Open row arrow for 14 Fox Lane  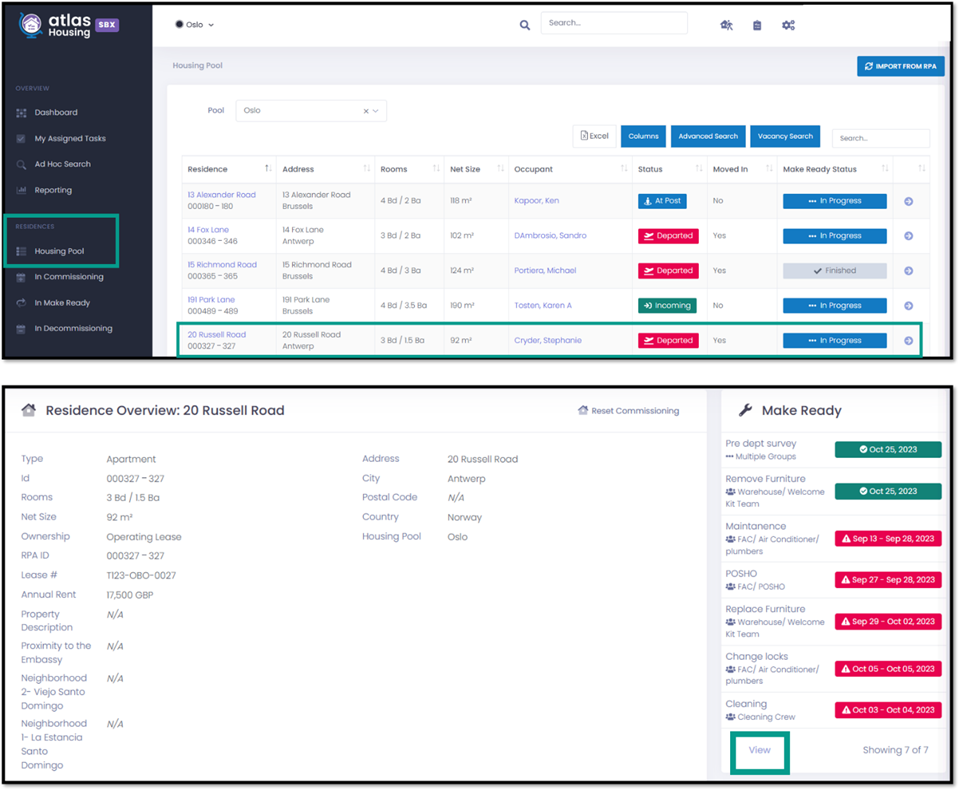tap(909, 236)
